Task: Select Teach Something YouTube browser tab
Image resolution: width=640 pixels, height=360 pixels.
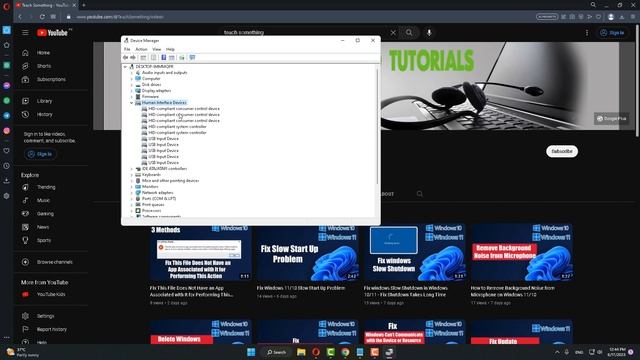Action: point(46,5)
